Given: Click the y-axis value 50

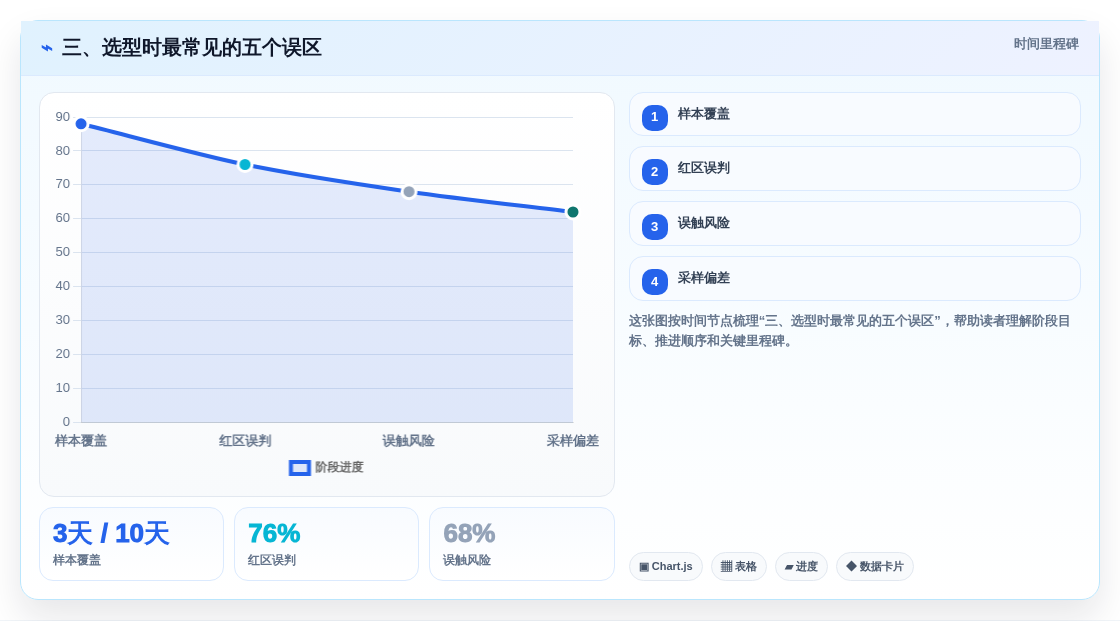Looking at the screenshot, I should 63,252.
